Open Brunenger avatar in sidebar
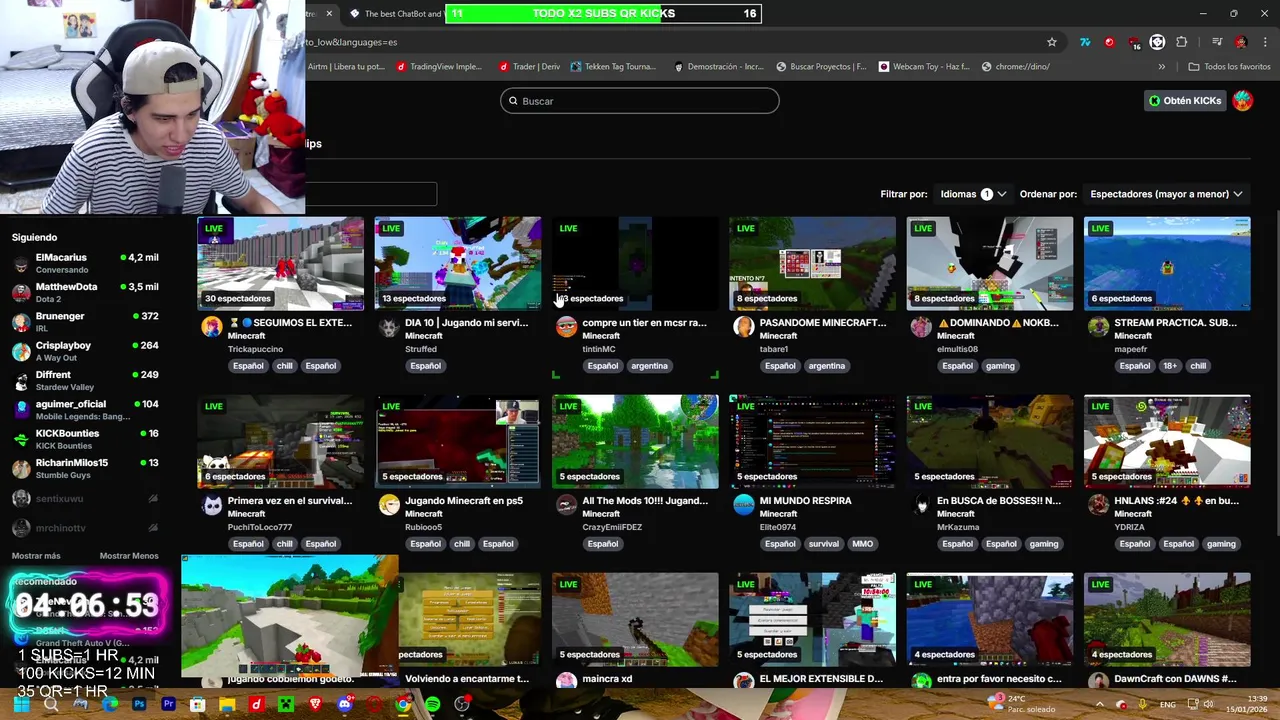The image size is (1280, 720). click(x=21, y=322)
